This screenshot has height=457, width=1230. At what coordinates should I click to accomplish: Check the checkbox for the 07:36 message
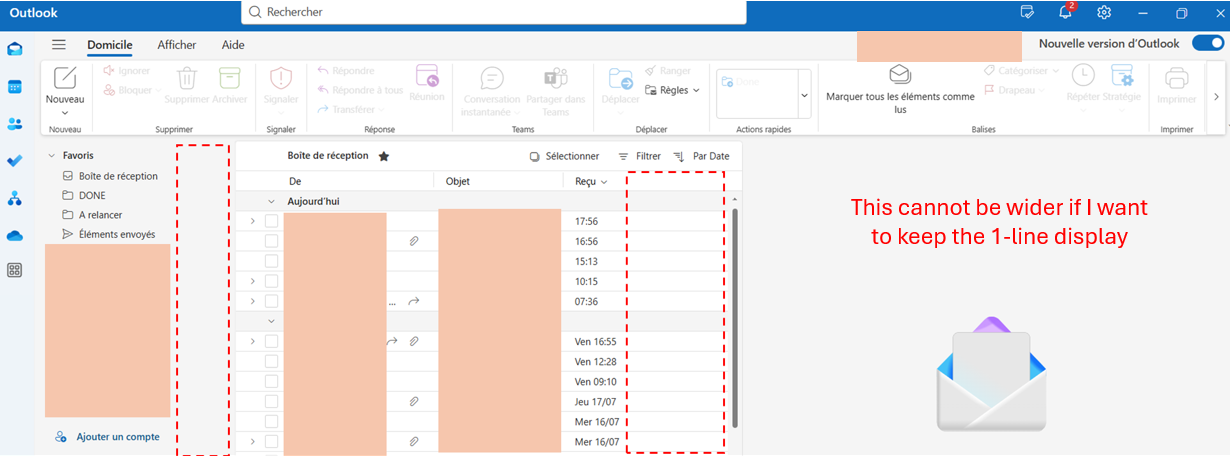[x=271, y=301]
